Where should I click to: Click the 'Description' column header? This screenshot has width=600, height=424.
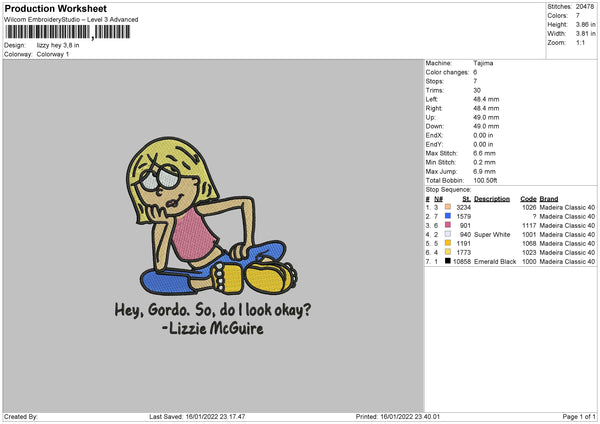(x=492, y=199)
